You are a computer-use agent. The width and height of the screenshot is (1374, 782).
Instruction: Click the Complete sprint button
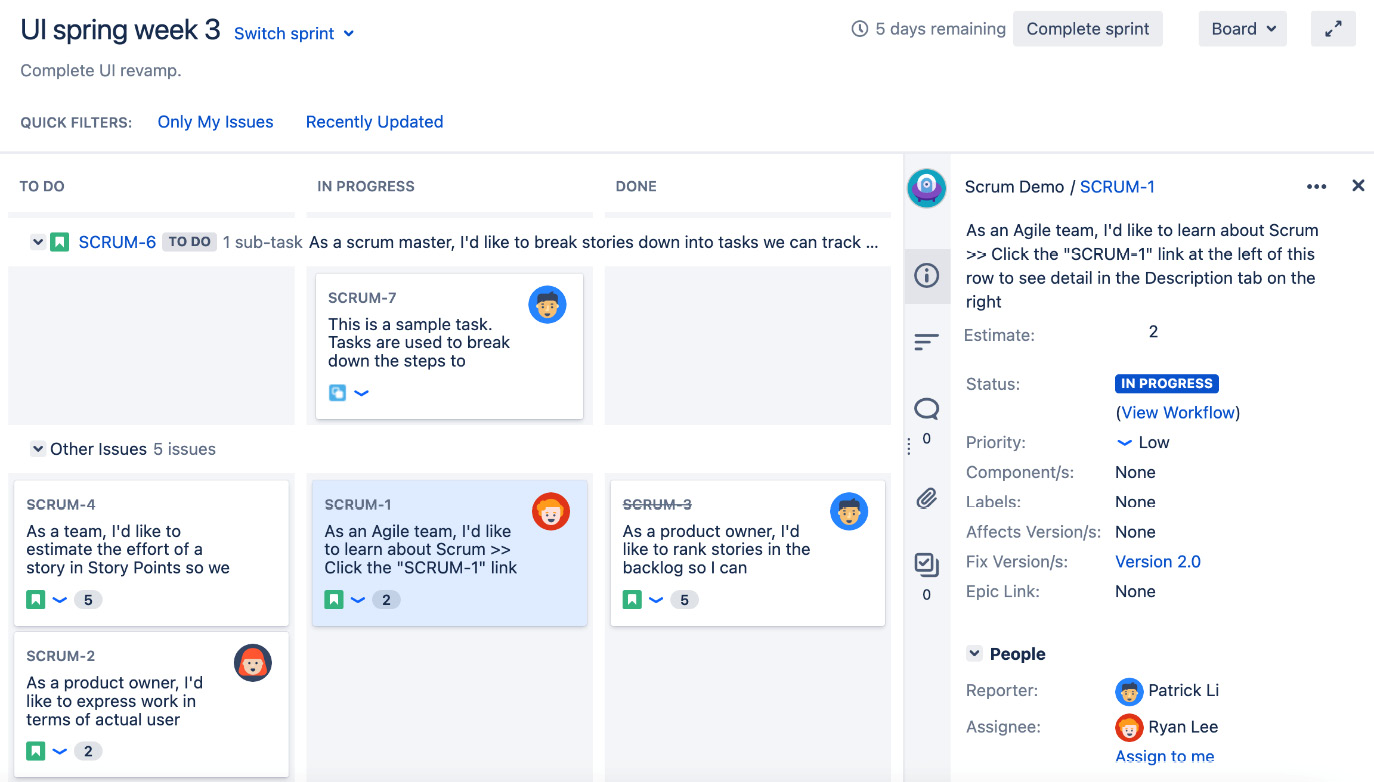point(1087,29)
